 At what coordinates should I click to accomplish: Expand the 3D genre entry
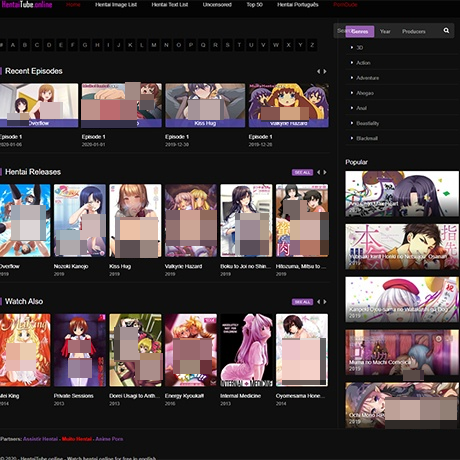click(x=360, y=47)
